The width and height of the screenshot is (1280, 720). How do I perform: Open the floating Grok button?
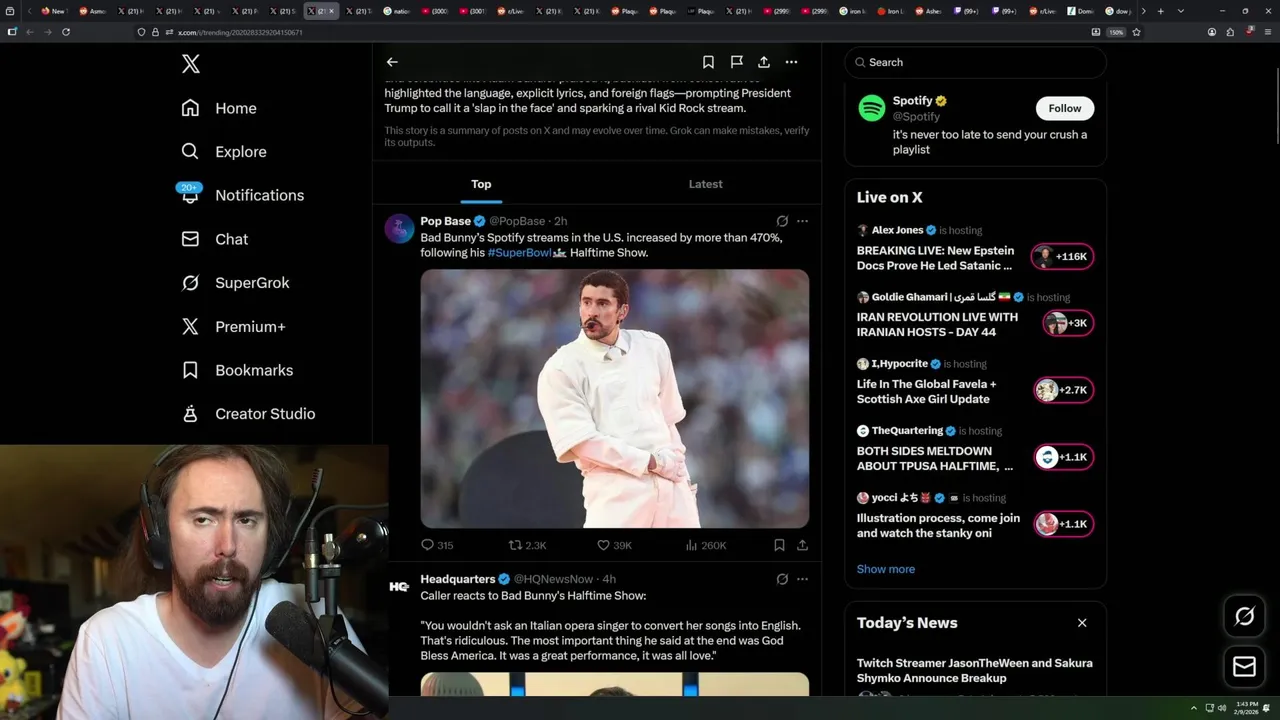tap(1244, 617)
